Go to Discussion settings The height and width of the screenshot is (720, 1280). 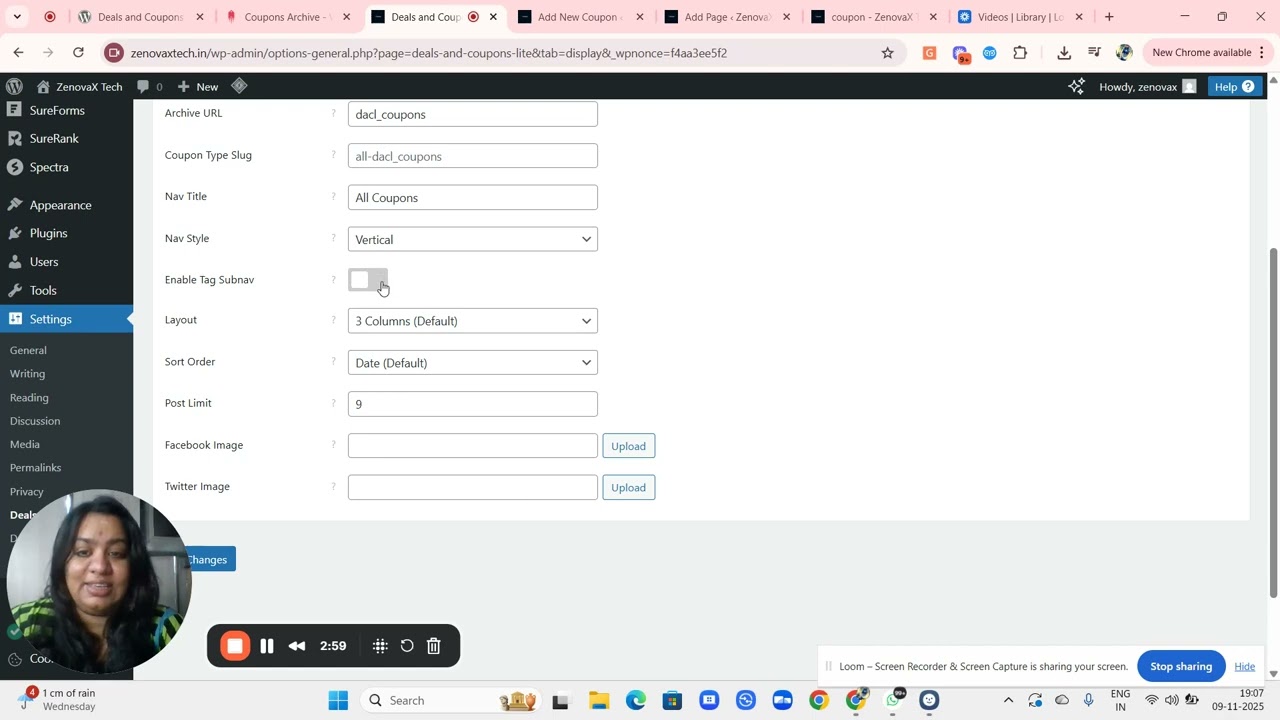click(35, 421)
